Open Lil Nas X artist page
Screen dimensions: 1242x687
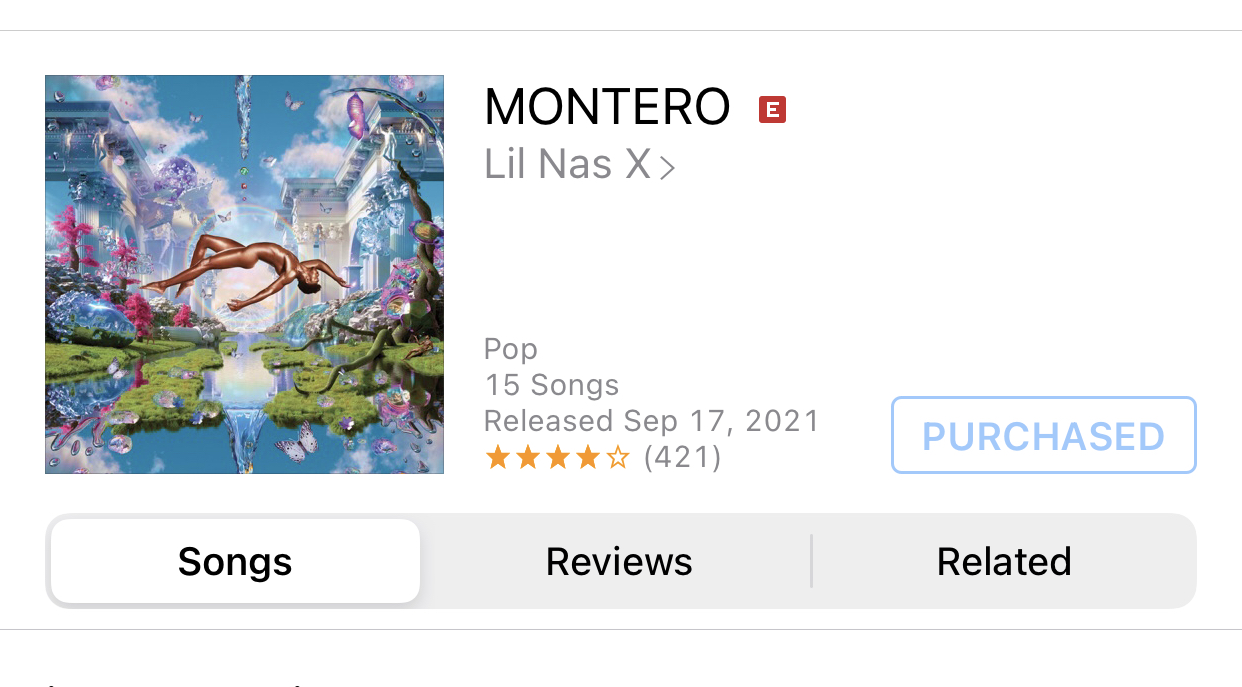568,164
